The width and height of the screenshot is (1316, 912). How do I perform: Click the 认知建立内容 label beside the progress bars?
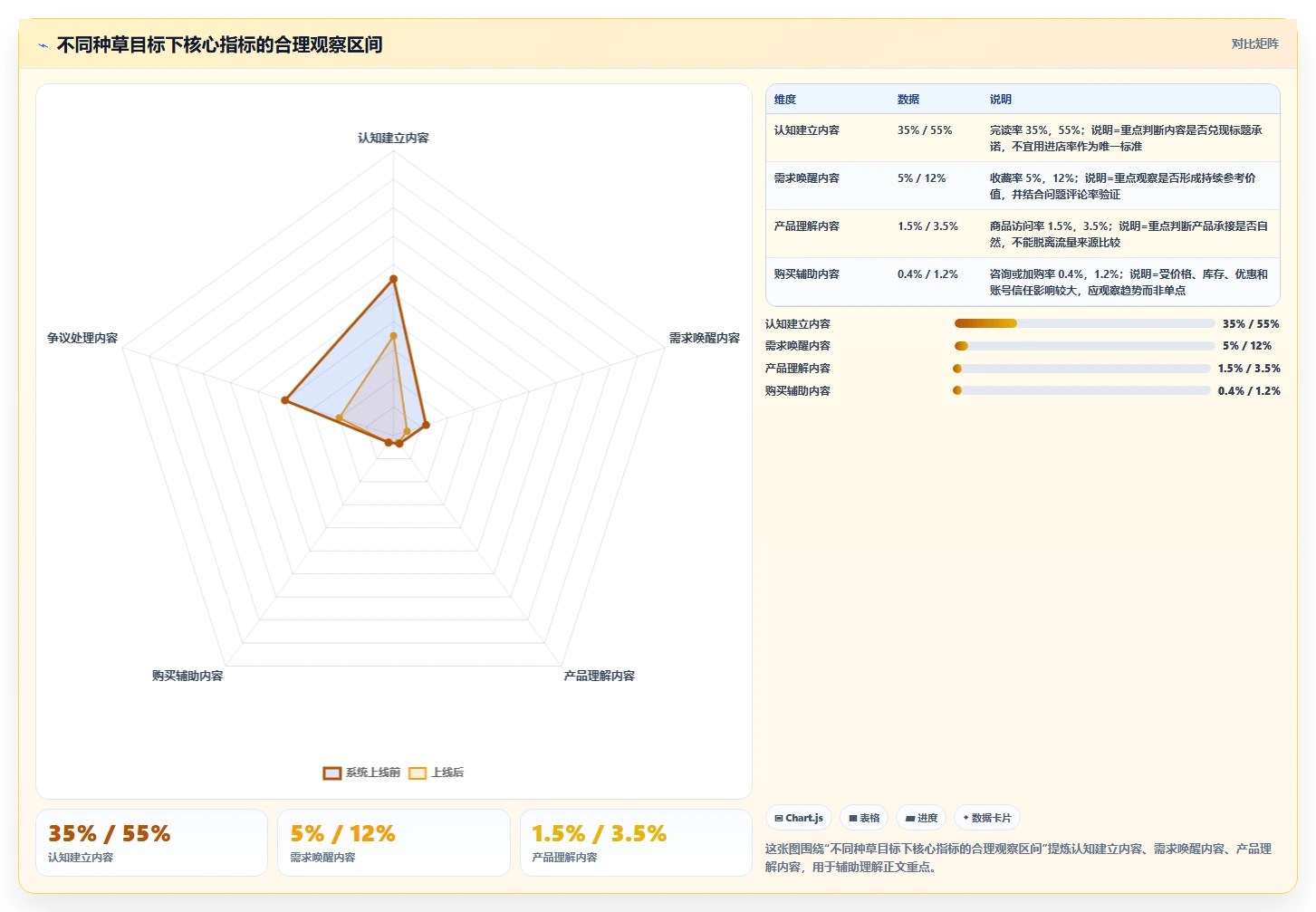point(797,324)
